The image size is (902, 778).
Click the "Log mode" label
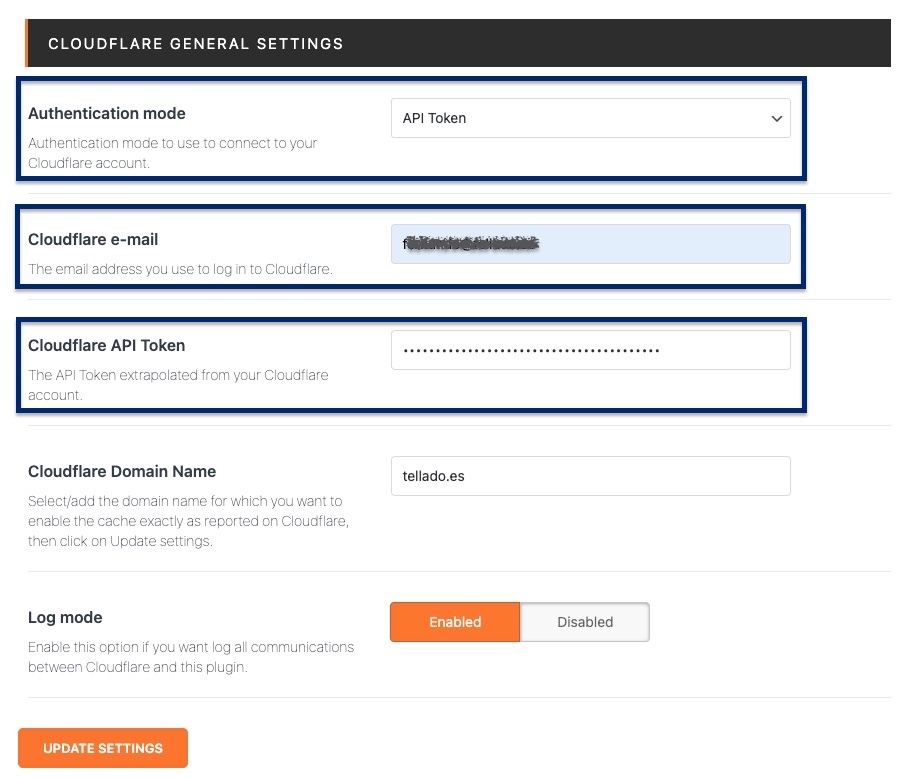point(65,617)
